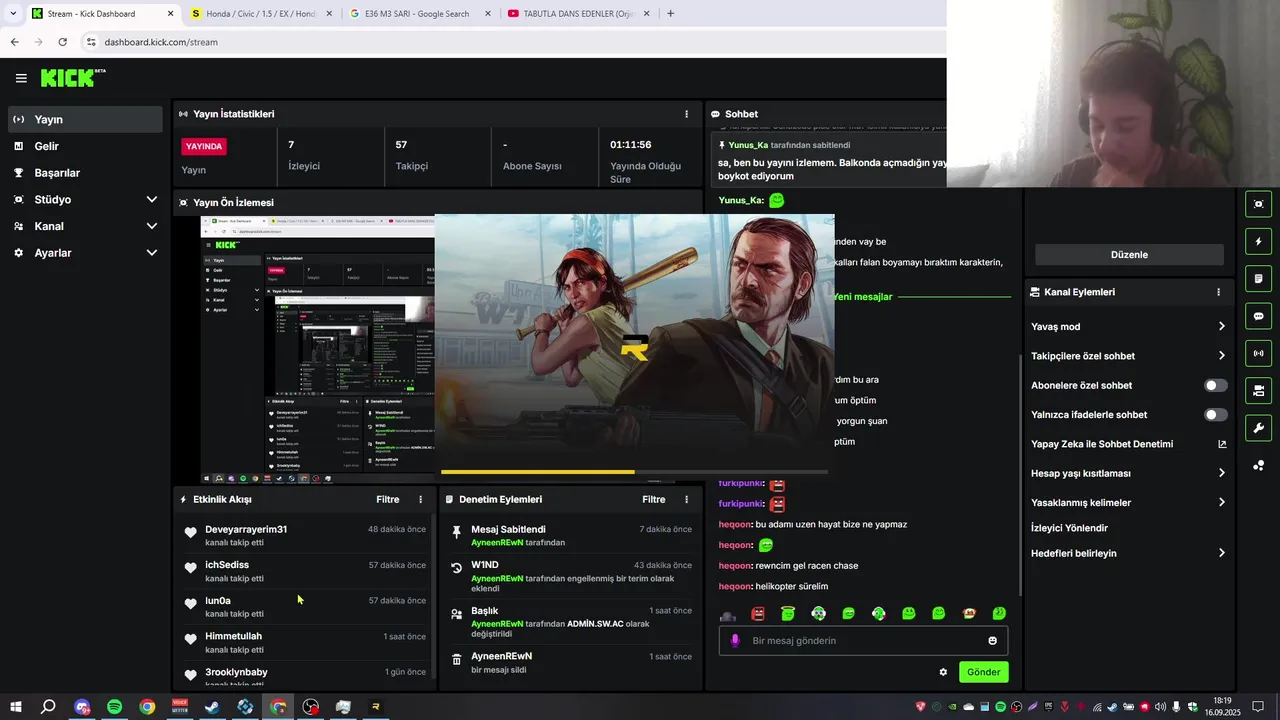The image size is (1280, 720).
Task: Open Hedefleri belirleyin chevron
Action: (1221, 553)
